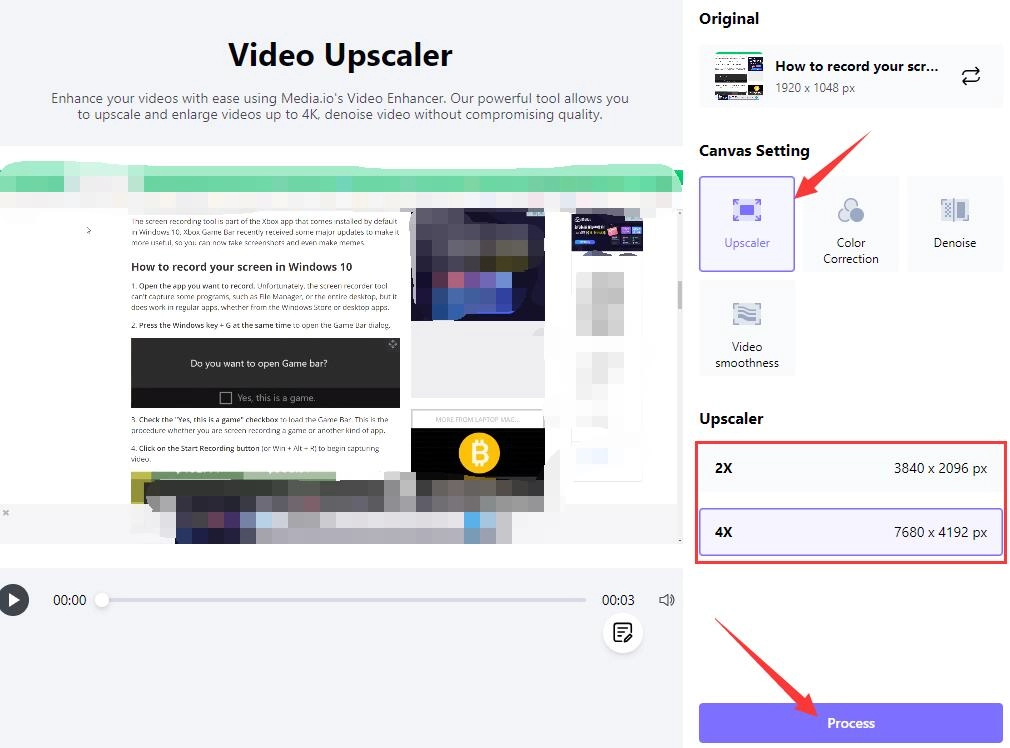Play the video with the play button
The image size is (1010, 748).
[x=13, y=600]
